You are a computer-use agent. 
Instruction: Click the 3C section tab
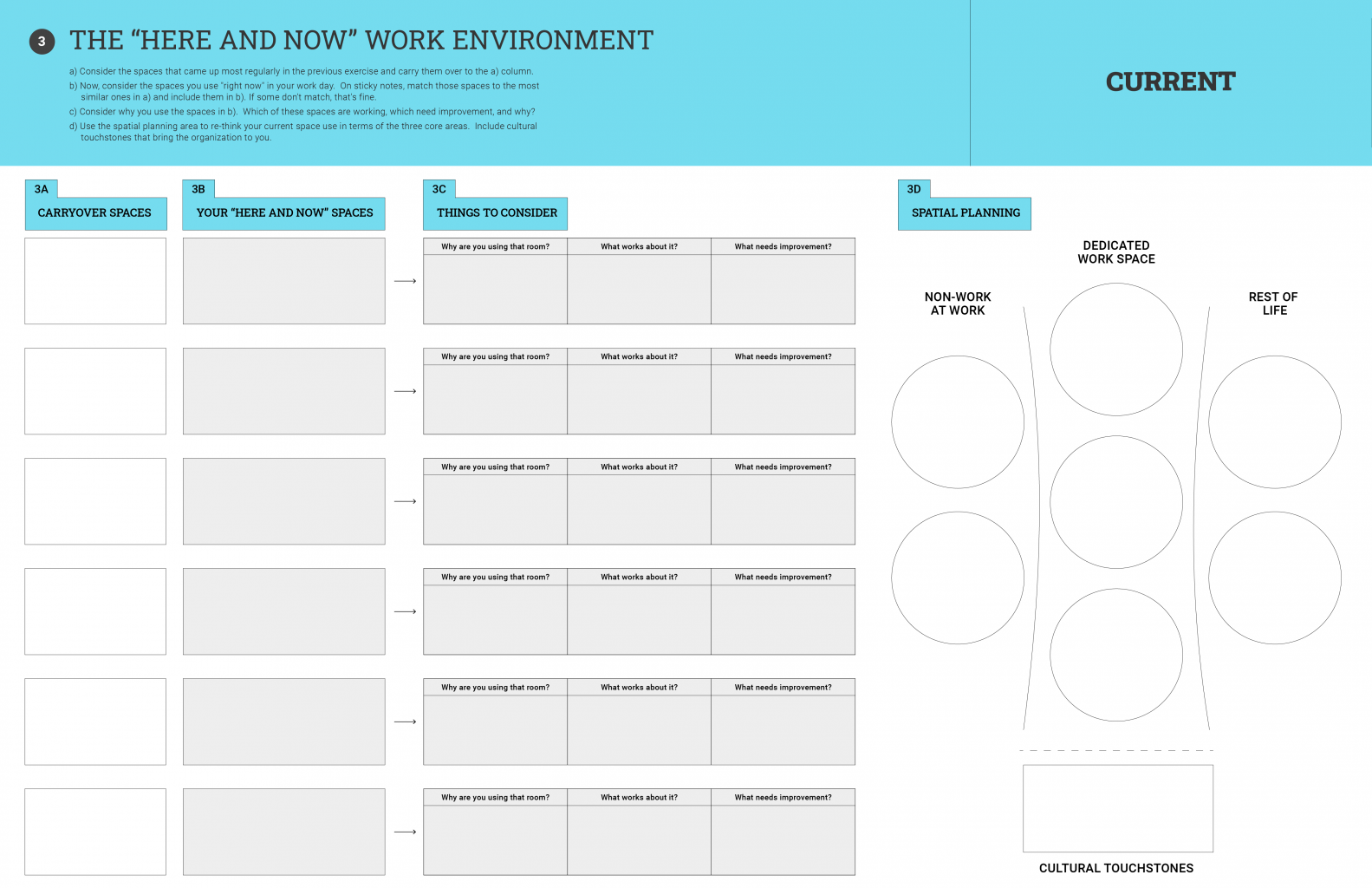click(x=439, y=189)
